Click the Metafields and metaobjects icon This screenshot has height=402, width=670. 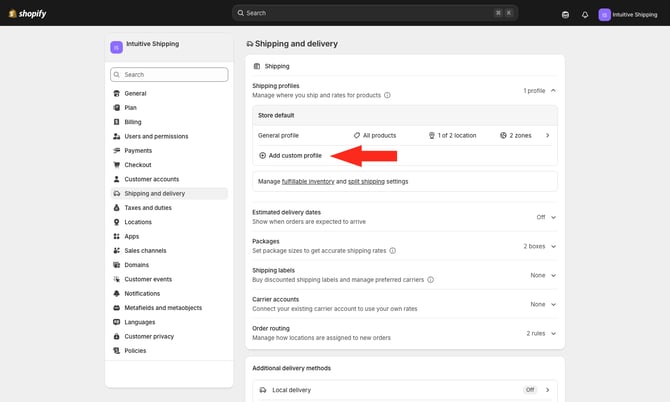[116, 308]
